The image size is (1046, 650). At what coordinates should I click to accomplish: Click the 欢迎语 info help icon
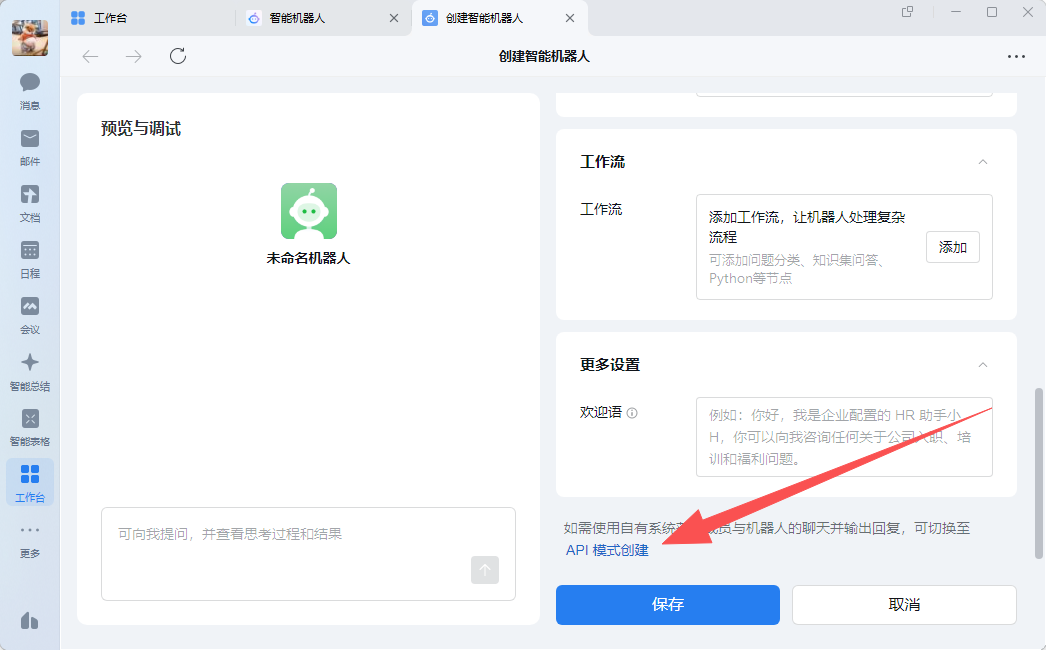(x=632, y=413)
